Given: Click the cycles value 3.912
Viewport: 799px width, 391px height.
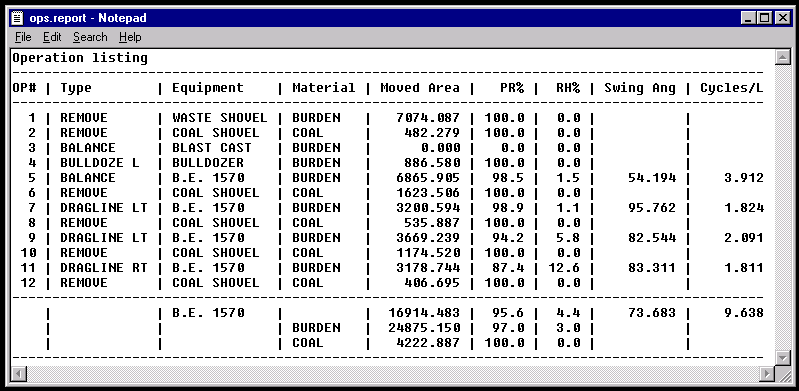Looking at the screenshot, I should [743, 178].
